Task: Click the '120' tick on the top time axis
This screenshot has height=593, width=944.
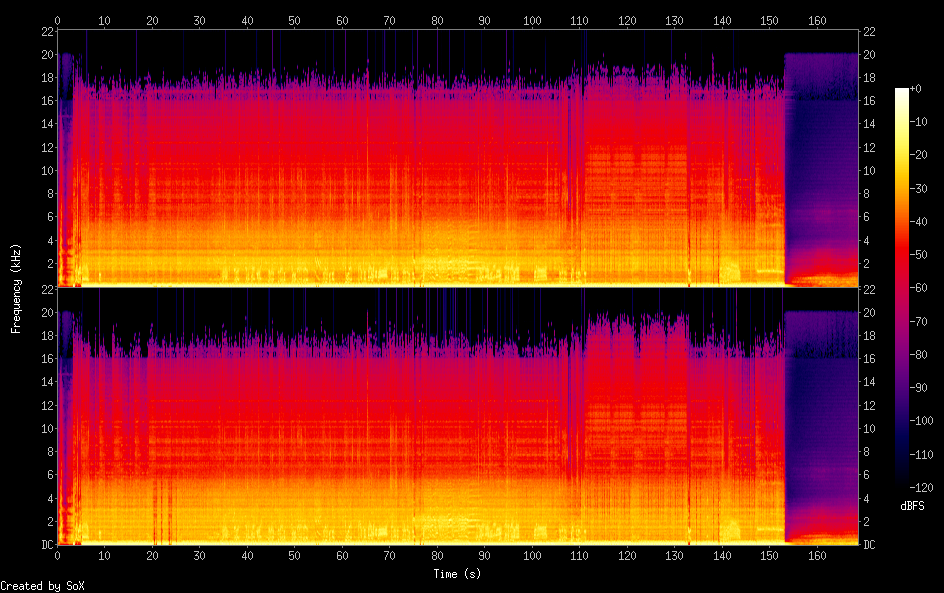Action: 627,20
